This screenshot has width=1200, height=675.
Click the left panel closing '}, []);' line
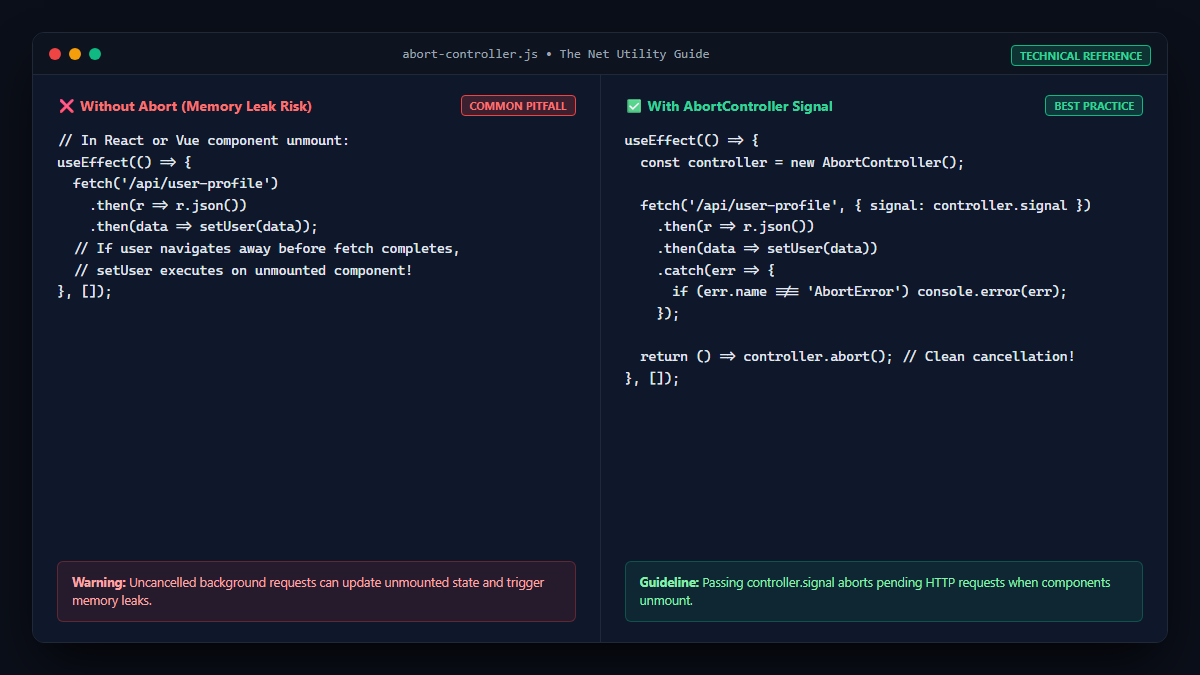(x=85, y=292)
